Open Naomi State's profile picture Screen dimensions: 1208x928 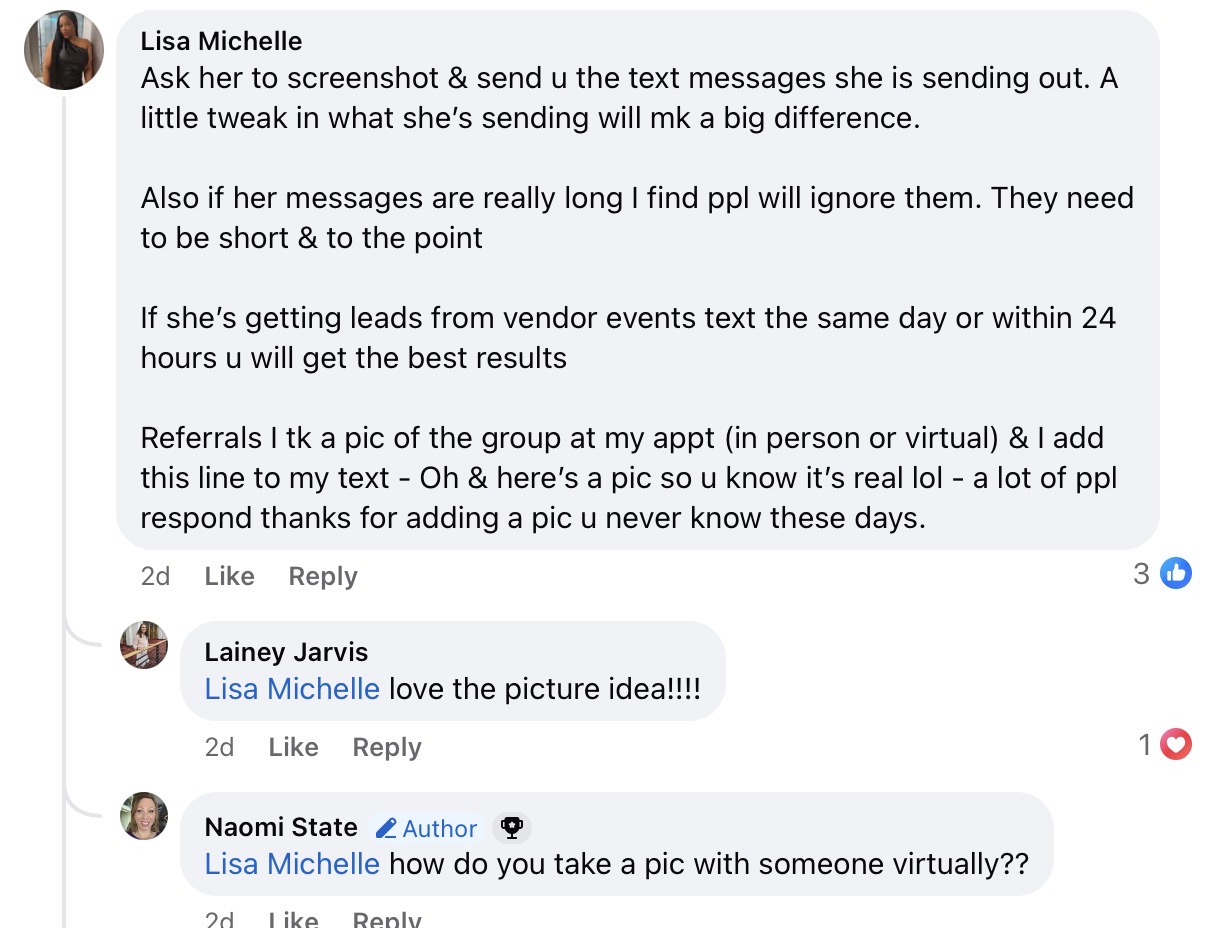point(144,816)
